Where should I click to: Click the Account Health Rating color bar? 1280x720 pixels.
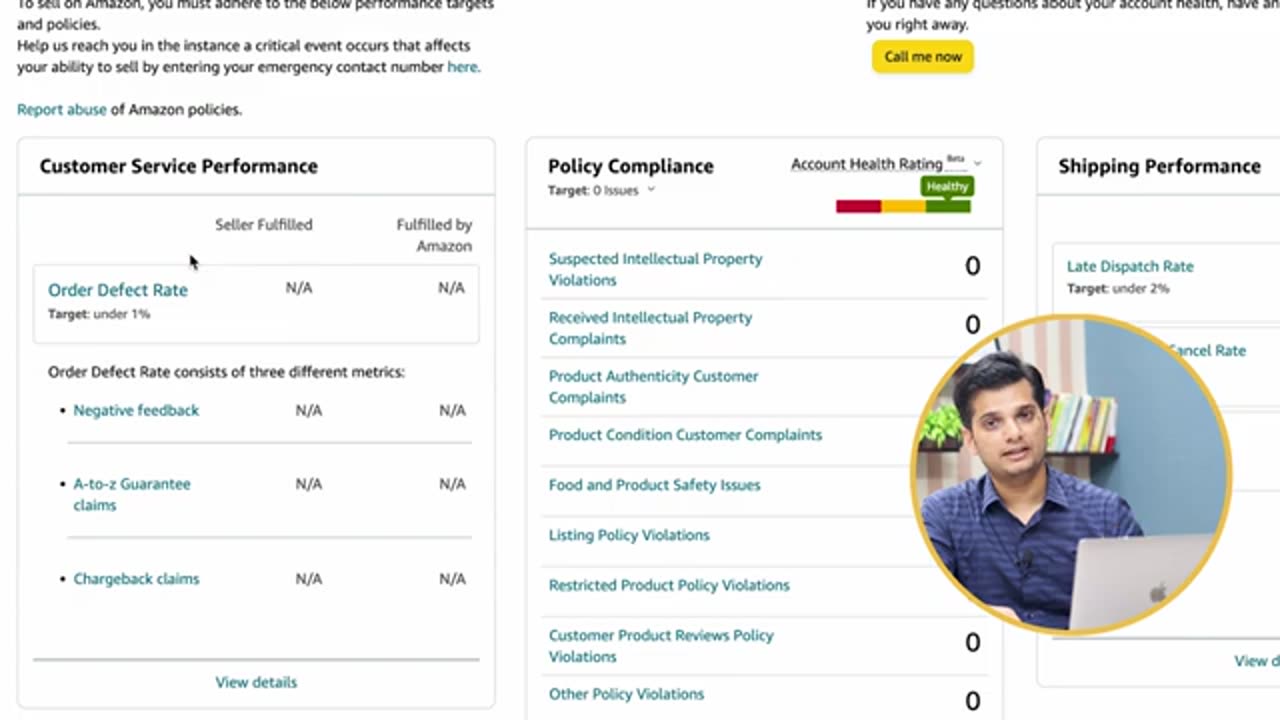903,207
